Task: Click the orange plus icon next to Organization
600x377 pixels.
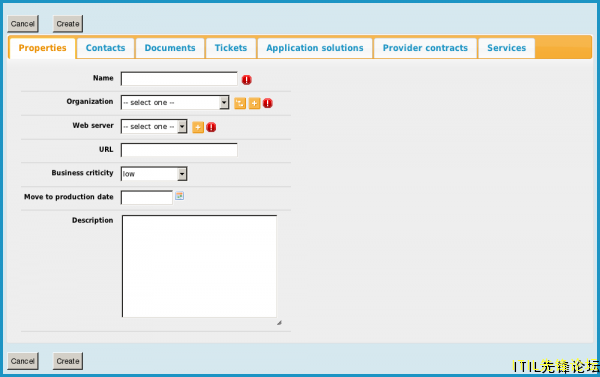Action: point(254,103)
